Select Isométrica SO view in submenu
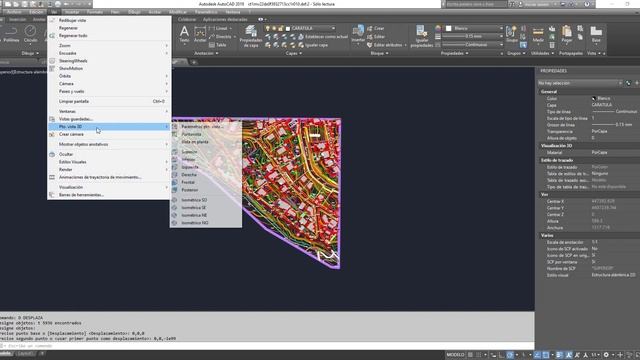640x360 pixels. pyautogui.click(x=206, y=200)
